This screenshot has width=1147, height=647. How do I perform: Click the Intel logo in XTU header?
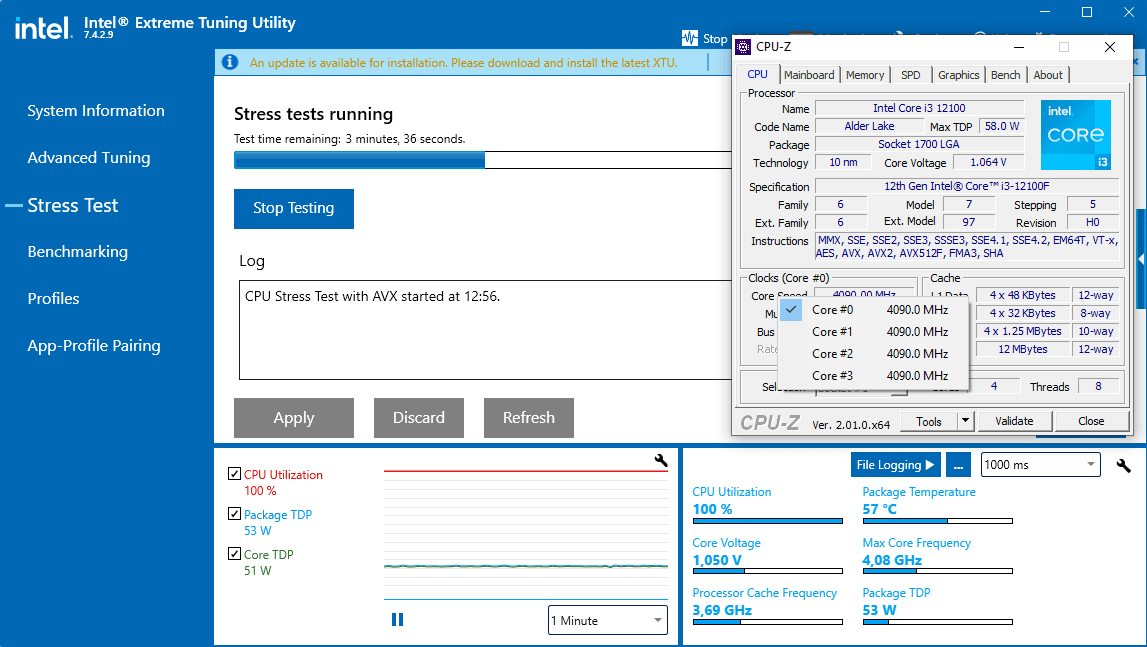point(43,28)
